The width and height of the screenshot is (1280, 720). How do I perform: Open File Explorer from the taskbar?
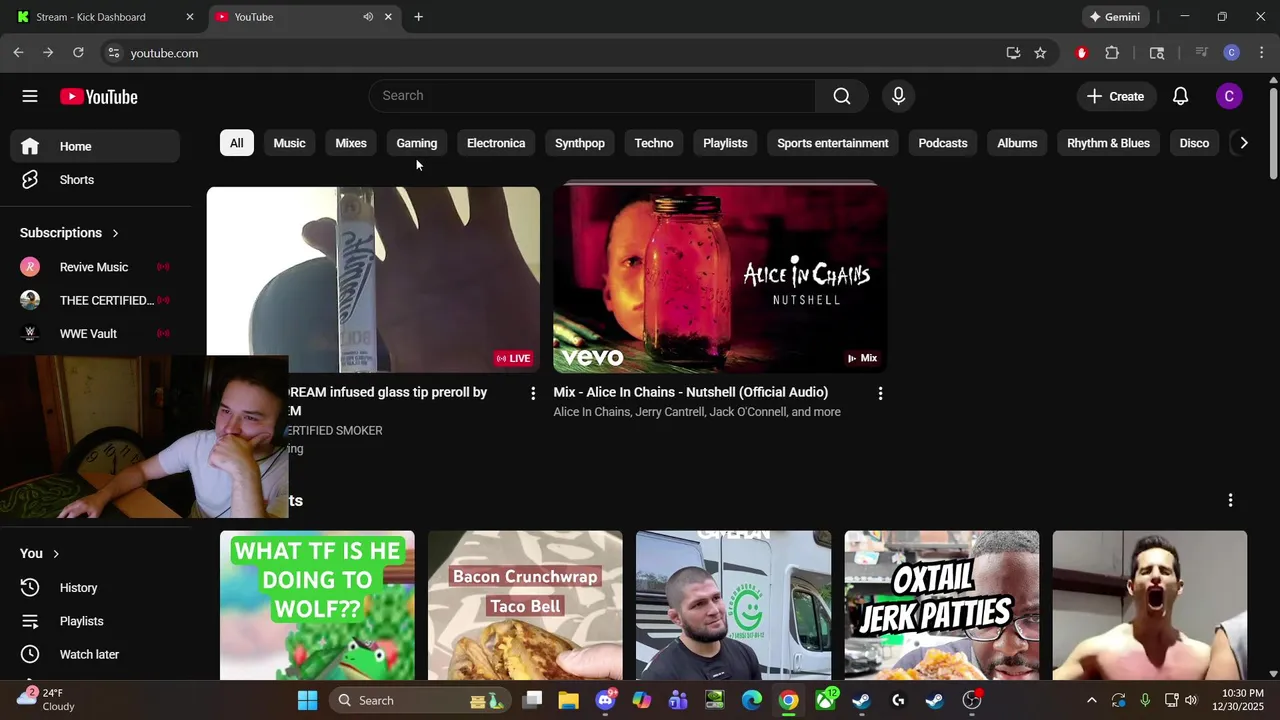568,700
